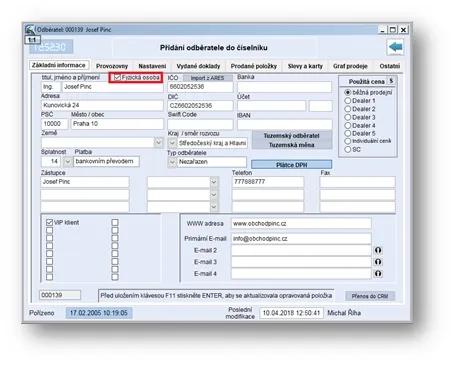The image size is (455, 366).
Task: Click the PSČ field 10000
Action: pyautogui.click(x=54, y=124)
